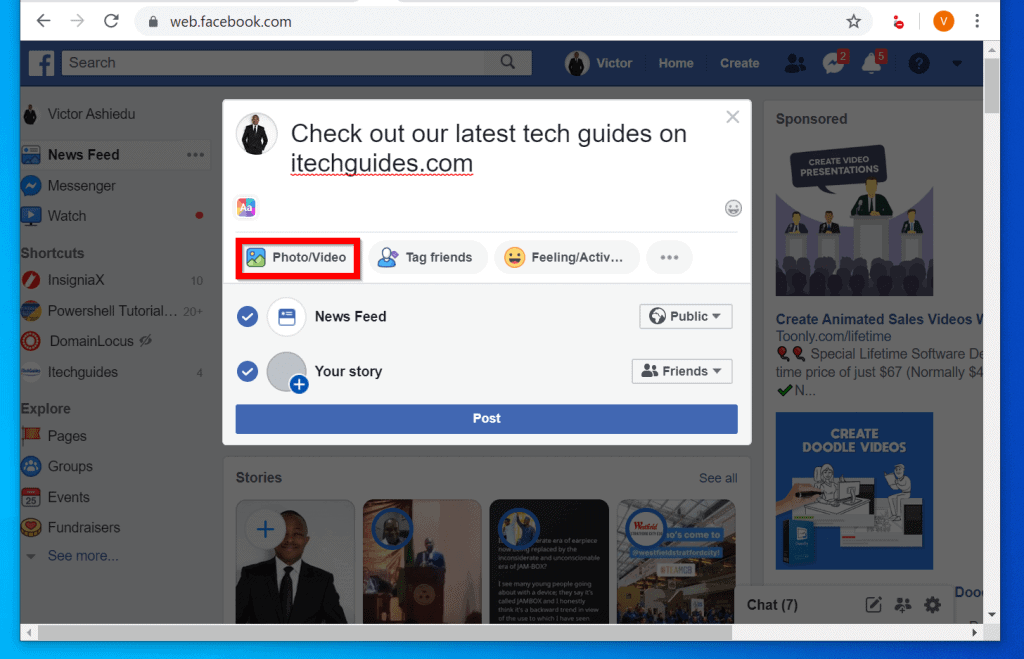
Task: Open chat settings gear icon
Action: click(x=933, y=605)
